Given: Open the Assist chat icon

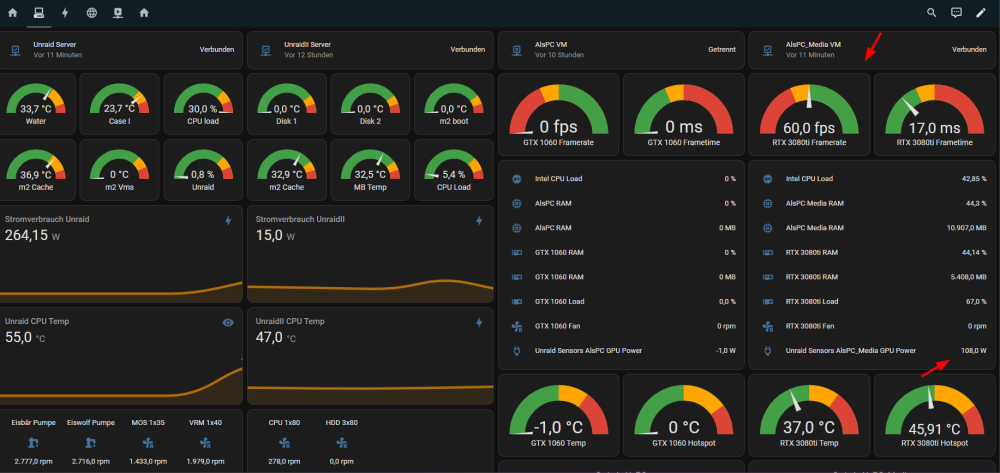Looking at the screenshot, I should [956, 13].
